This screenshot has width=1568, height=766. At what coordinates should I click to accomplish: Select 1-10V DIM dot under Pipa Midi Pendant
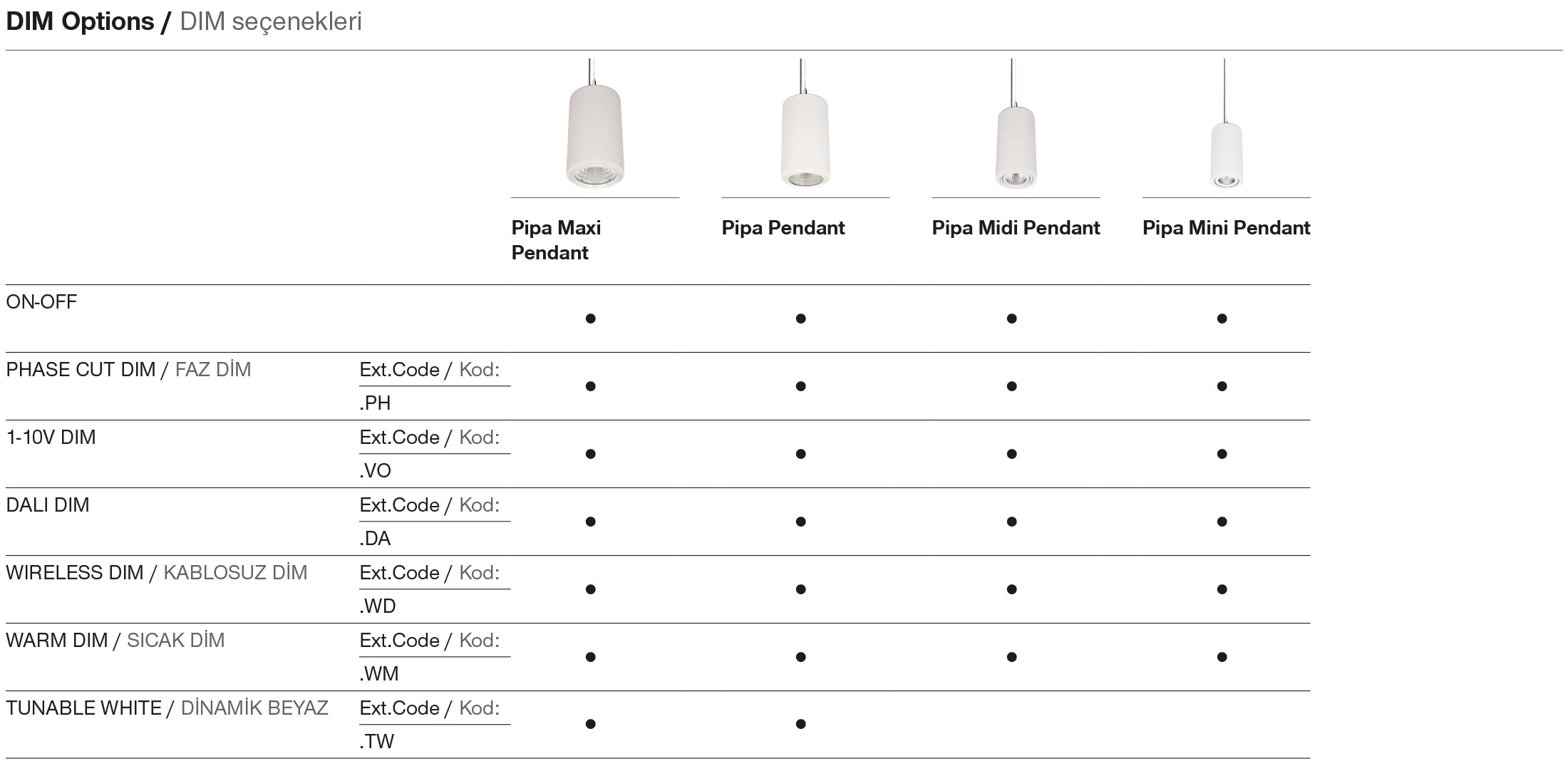[1011, 454]
